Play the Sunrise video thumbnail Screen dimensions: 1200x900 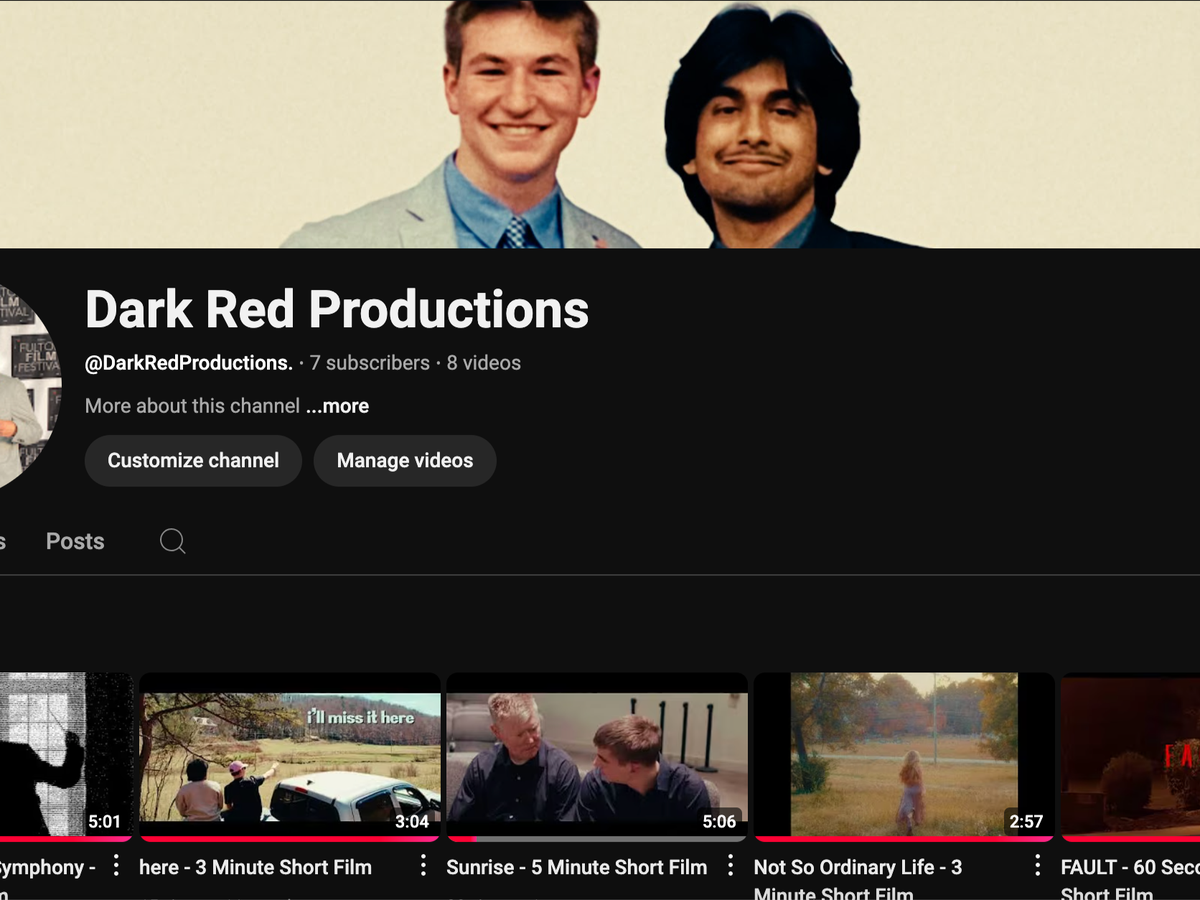coord(596,757)
